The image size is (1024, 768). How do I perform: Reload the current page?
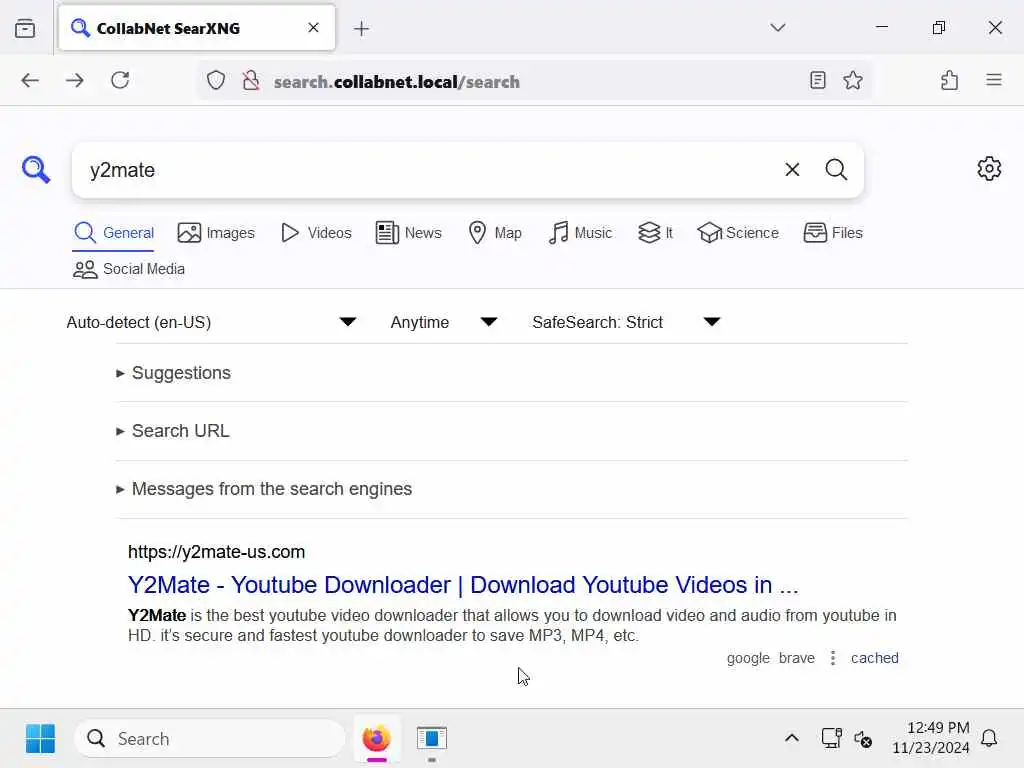[x=120, y=80]
